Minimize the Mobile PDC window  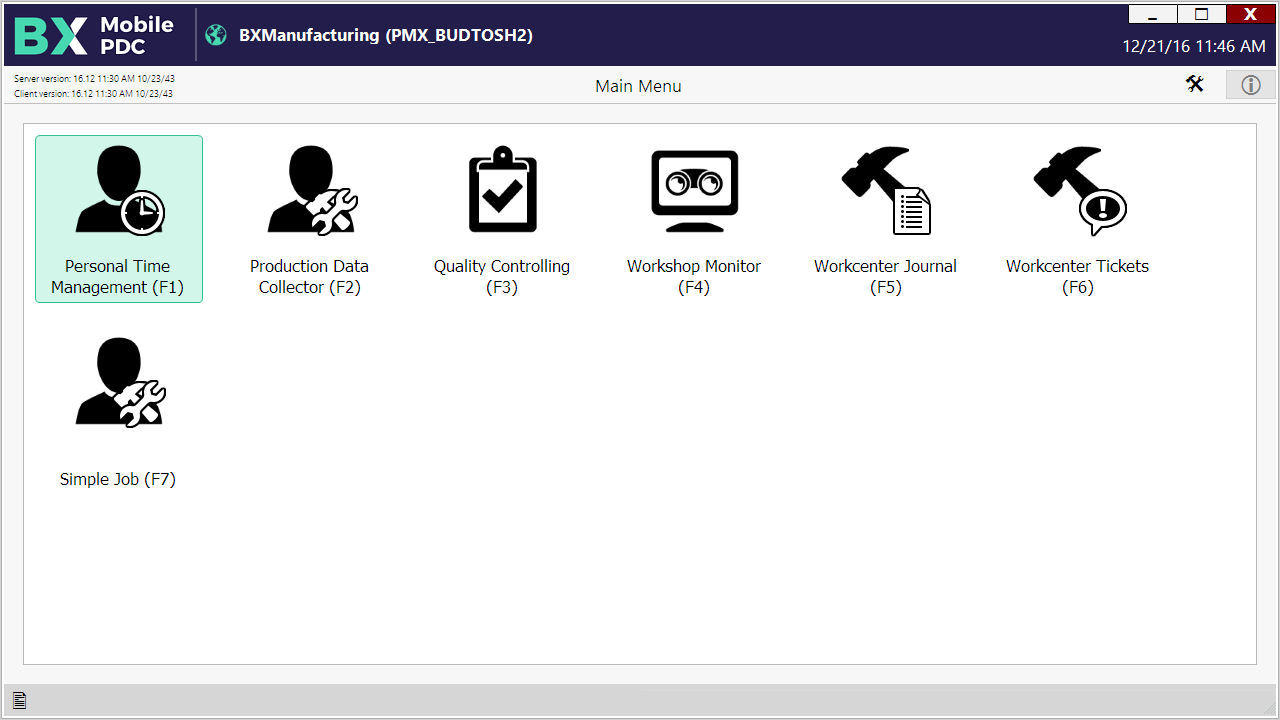coord(1153,14)
